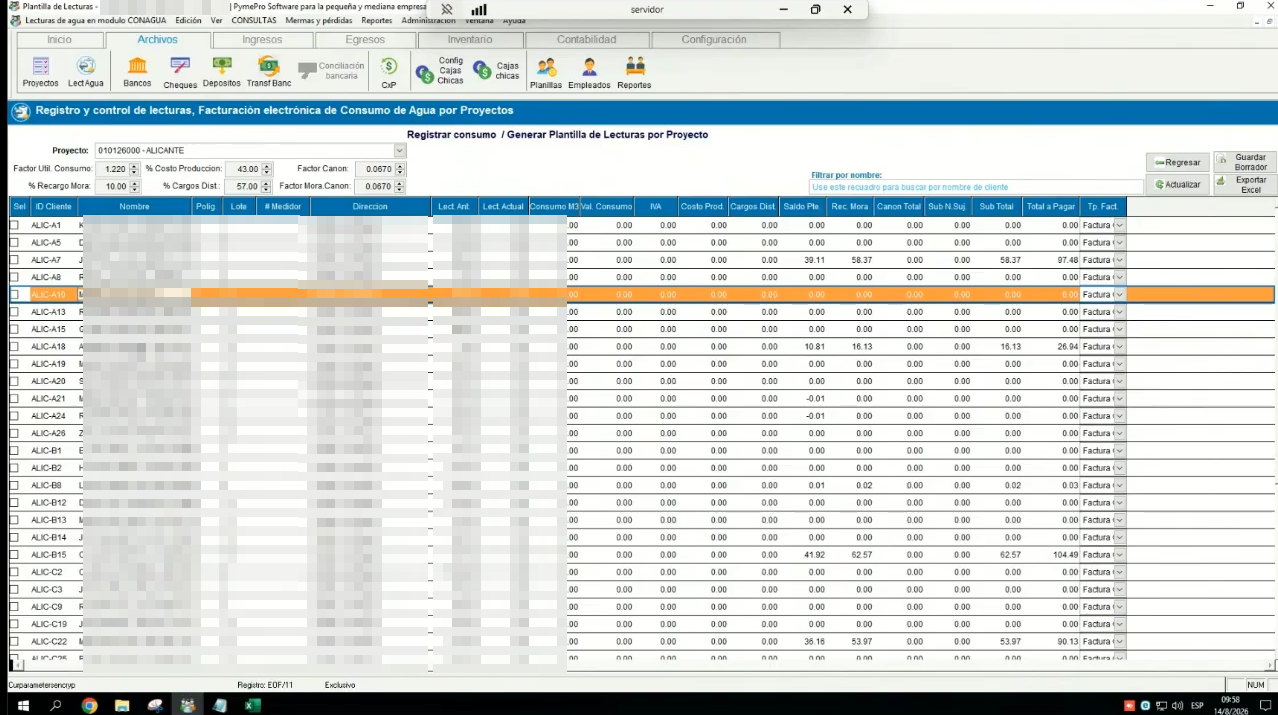Click the % Recargo Mora spinner arrows
The width and height of the screenshot is (1278, 715).
(x=134, y=186)
